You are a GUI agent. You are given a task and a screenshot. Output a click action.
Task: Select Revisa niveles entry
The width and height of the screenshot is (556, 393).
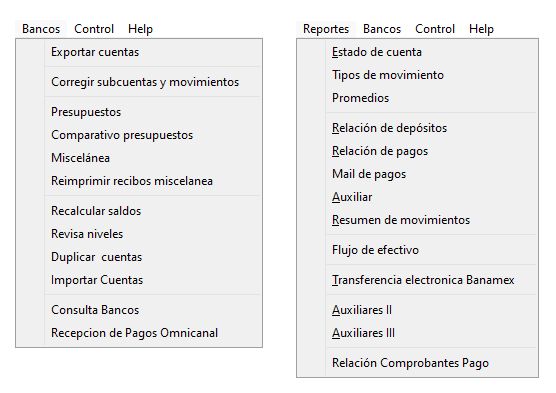coord(139,234)
